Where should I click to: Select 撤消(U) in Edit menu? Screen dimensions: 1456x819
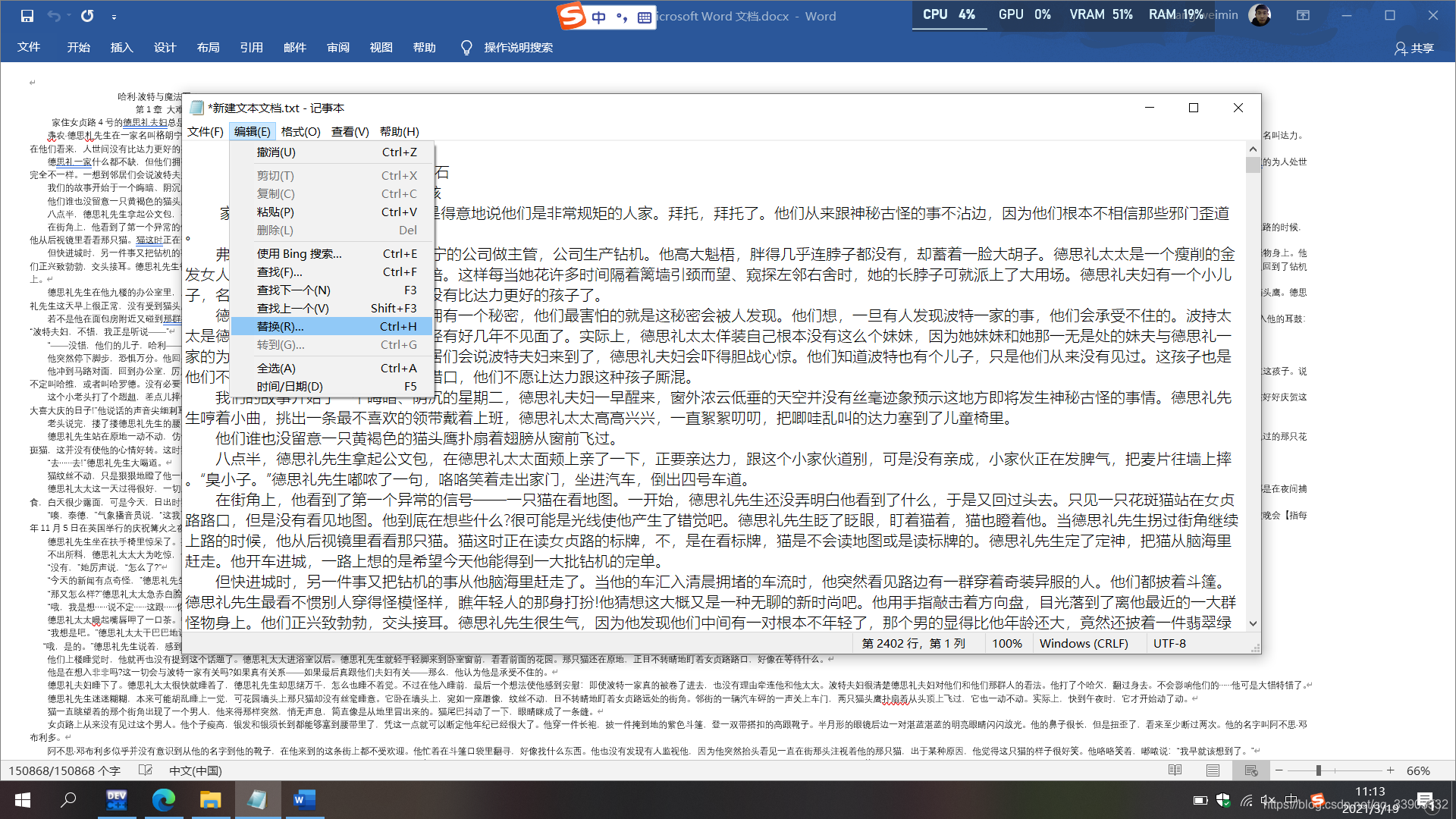coord(332,152)
